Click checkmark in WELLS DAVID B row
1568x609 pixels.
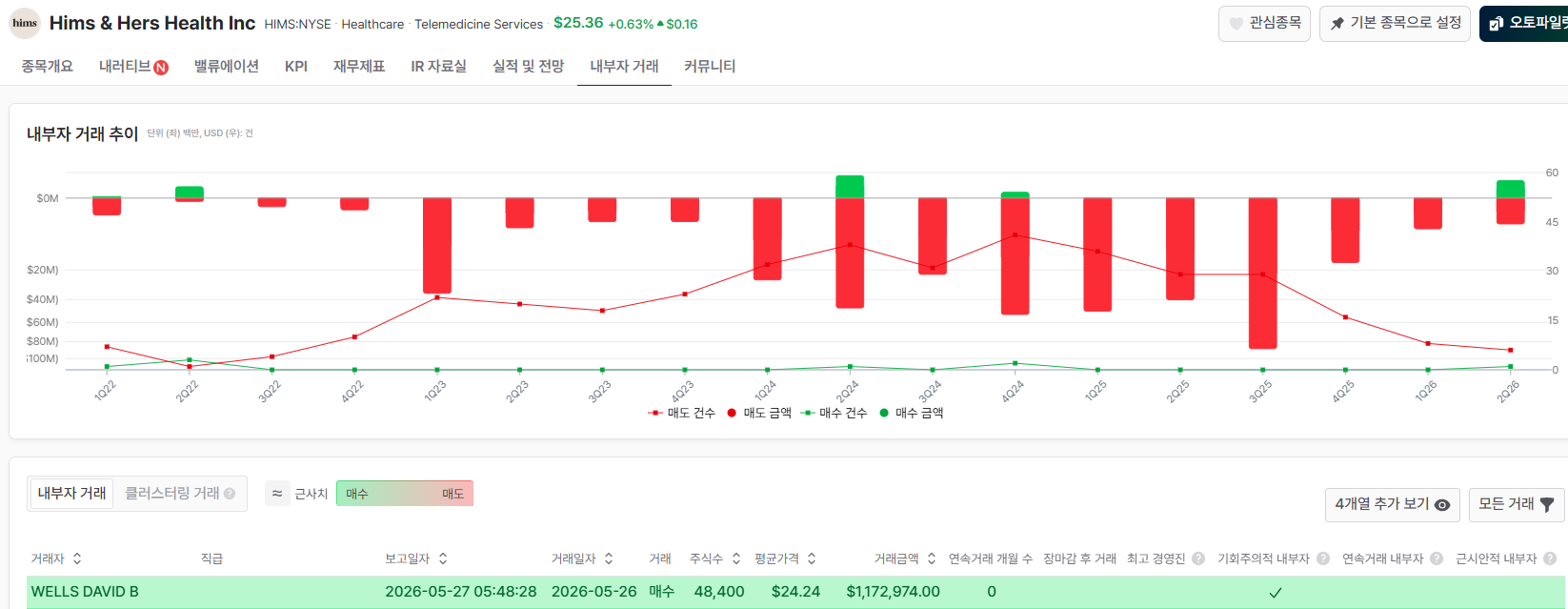1276,593
